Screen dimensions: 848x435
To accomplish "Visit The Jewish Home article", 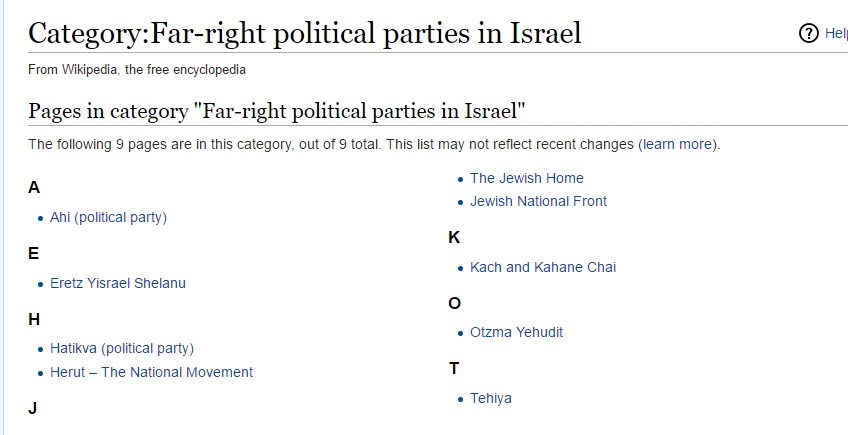I will 527,178.
